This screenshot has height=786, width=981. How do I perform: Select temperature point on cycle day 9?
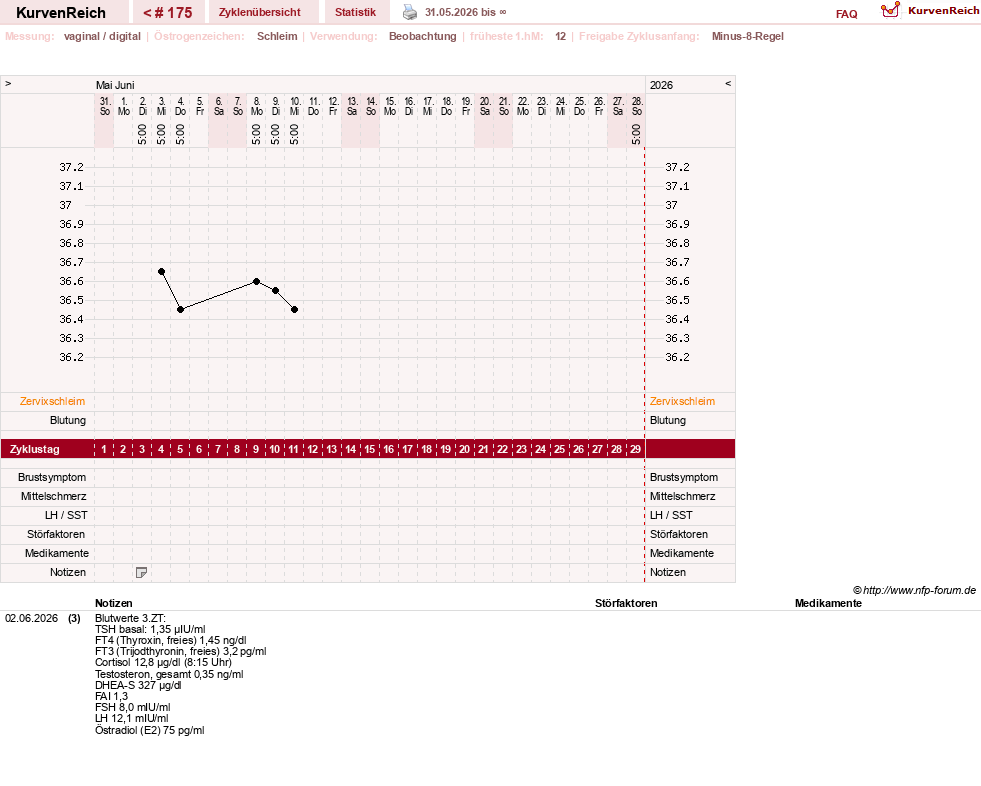[257, 282]
